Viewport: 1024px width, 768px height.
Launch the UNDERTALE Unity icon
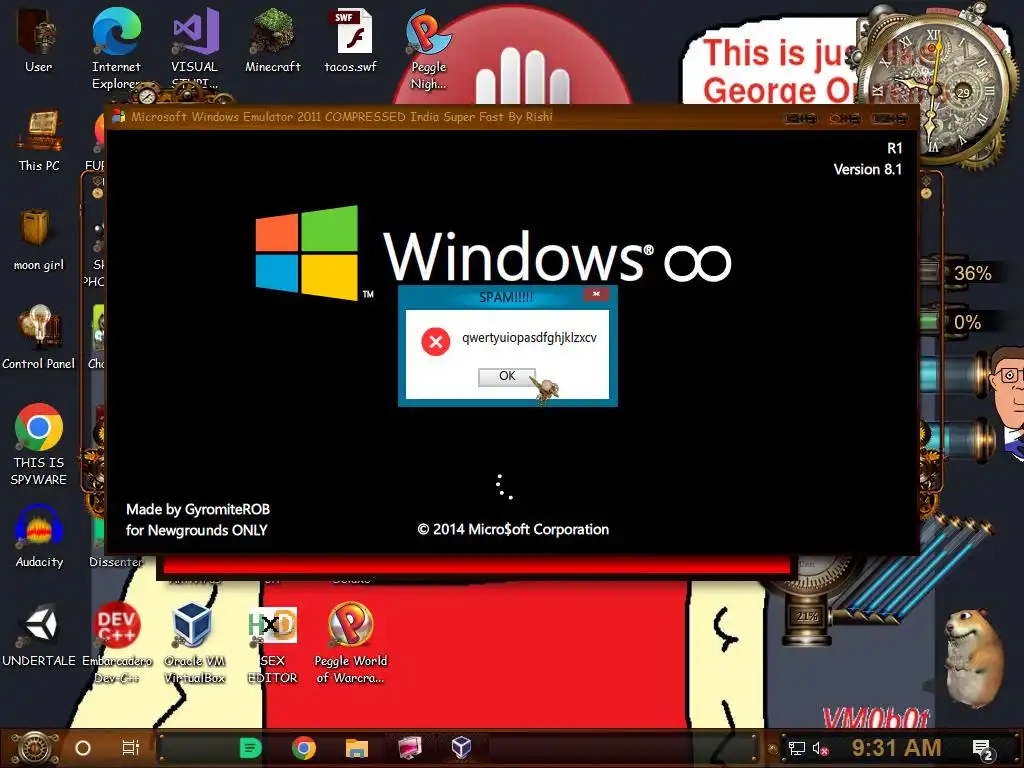click(39, 635)
